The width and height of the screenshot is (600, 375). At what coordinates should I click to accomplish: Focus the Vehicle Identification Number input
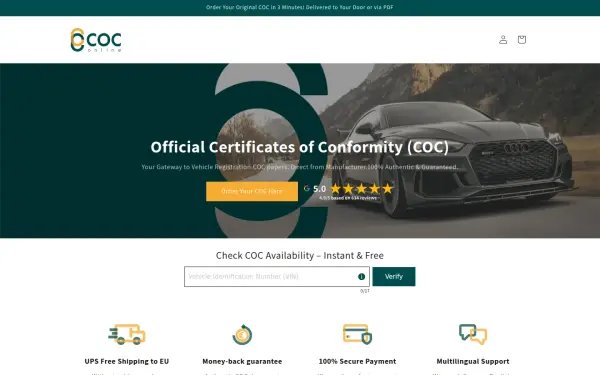(x=277, y=277)
